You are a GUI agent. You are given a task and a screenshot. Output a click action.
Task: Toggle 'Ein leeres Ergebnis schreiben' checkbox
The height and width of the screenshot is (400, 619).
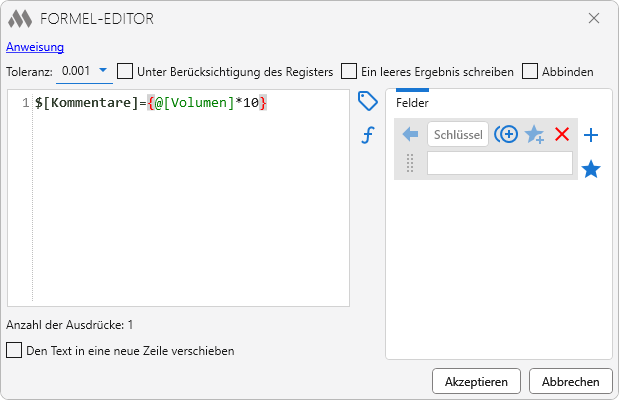pos(349,71)
